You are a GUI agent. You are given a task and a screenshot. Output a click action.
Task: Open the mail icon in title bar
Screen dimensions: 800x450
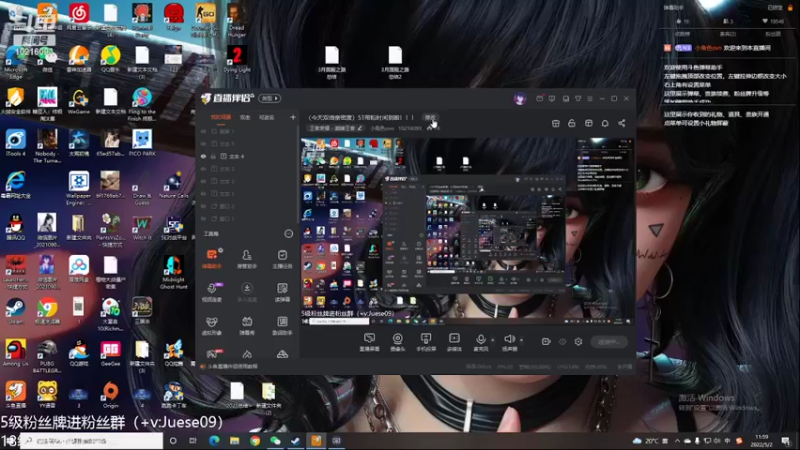pyautogui.click(x=539, y=98)
